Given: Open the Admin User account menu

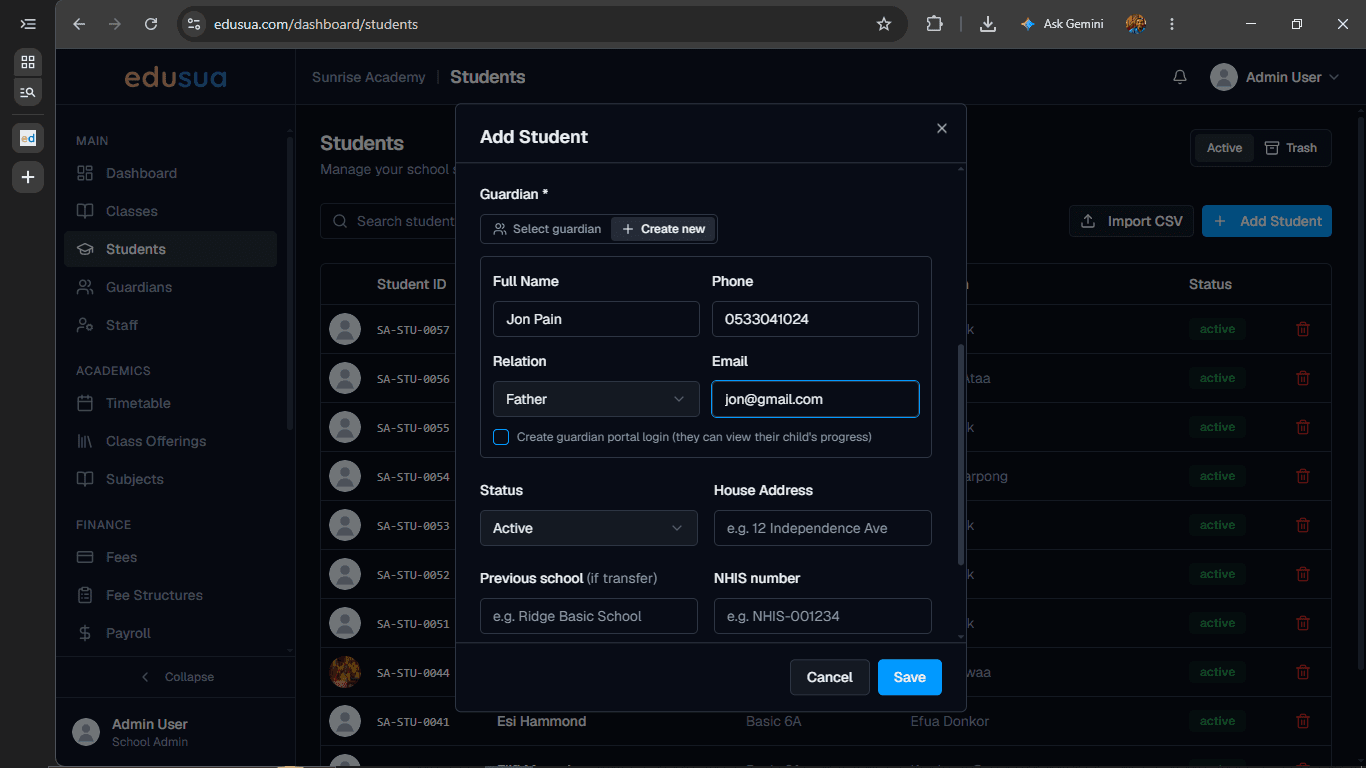Looking at the screenshot, I should 1274,77.
